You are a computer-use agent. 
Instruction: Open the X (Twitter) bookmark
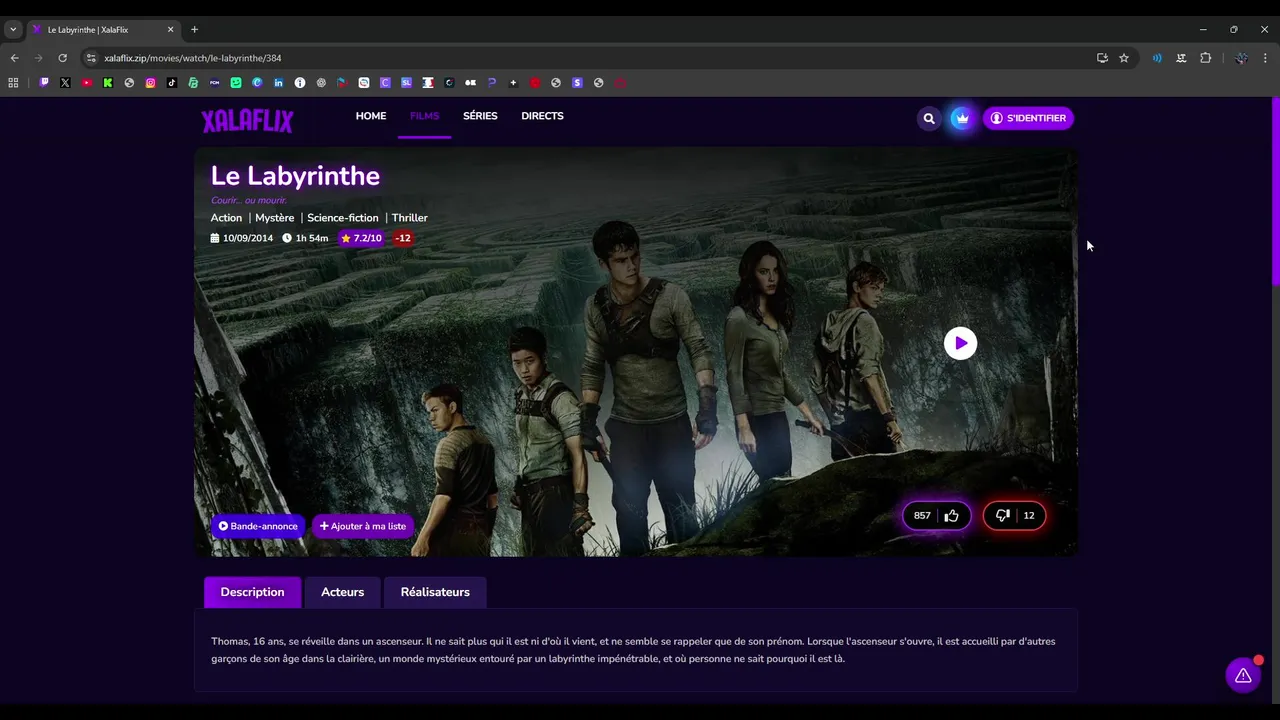pos(65,83)
